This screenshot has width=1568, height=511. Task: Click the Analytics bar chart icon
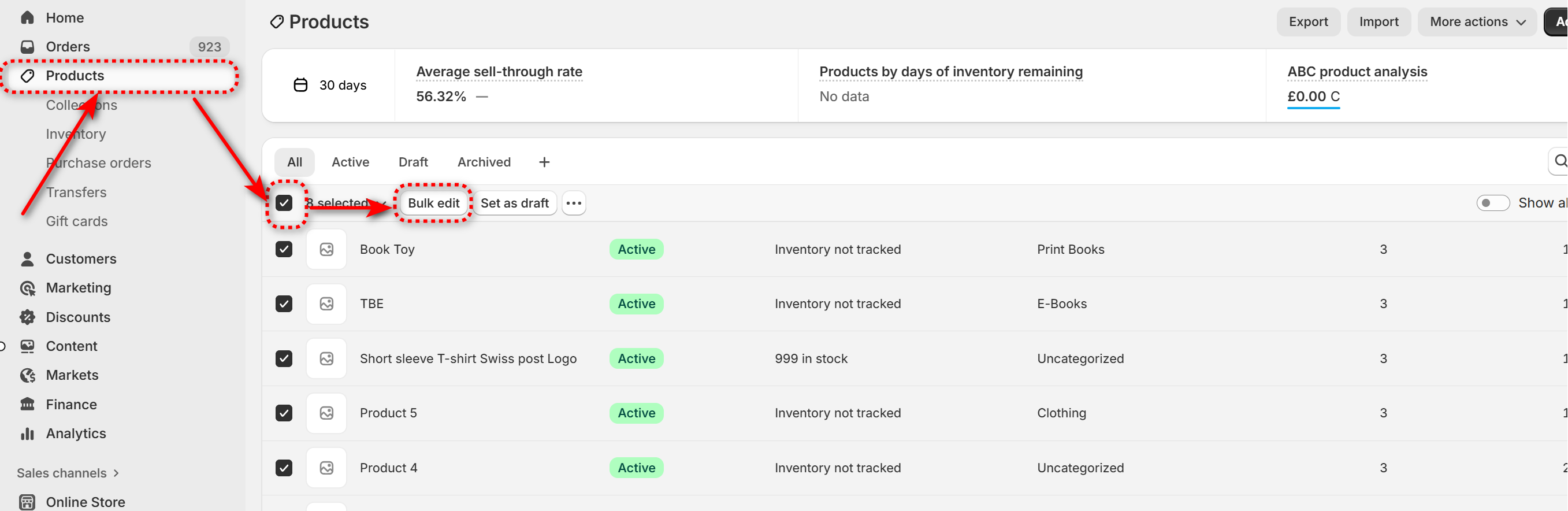27,434
